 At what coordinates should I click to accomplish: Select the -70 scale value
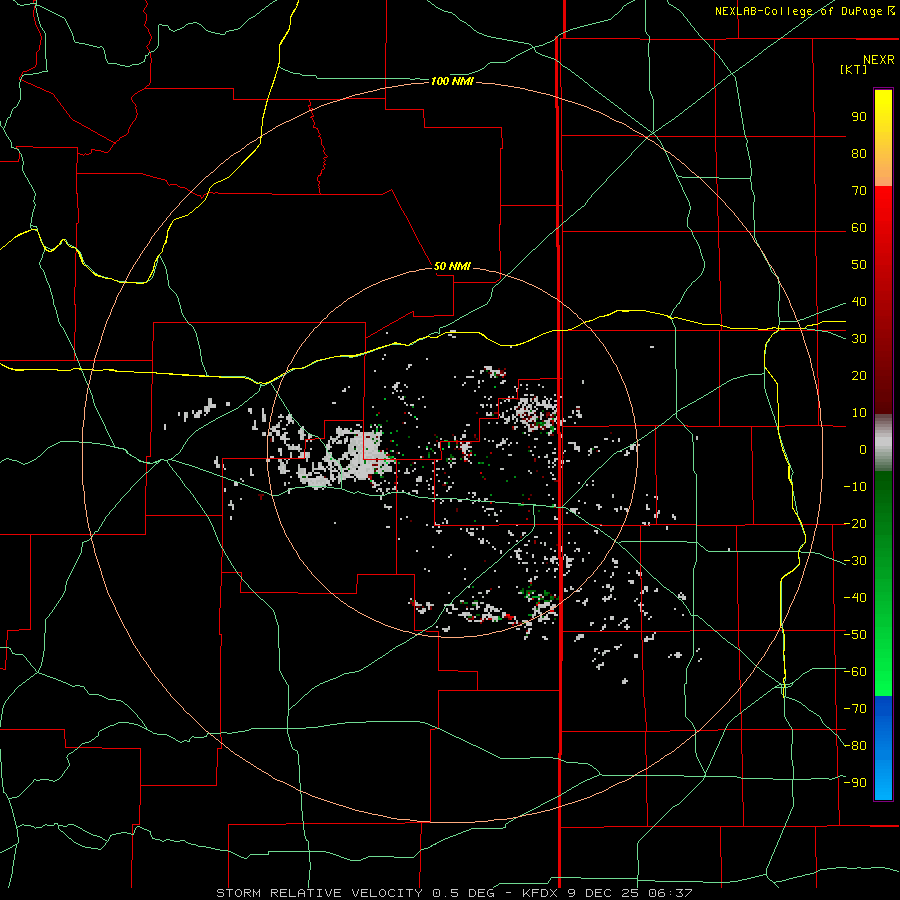click(x=855, y=709)
